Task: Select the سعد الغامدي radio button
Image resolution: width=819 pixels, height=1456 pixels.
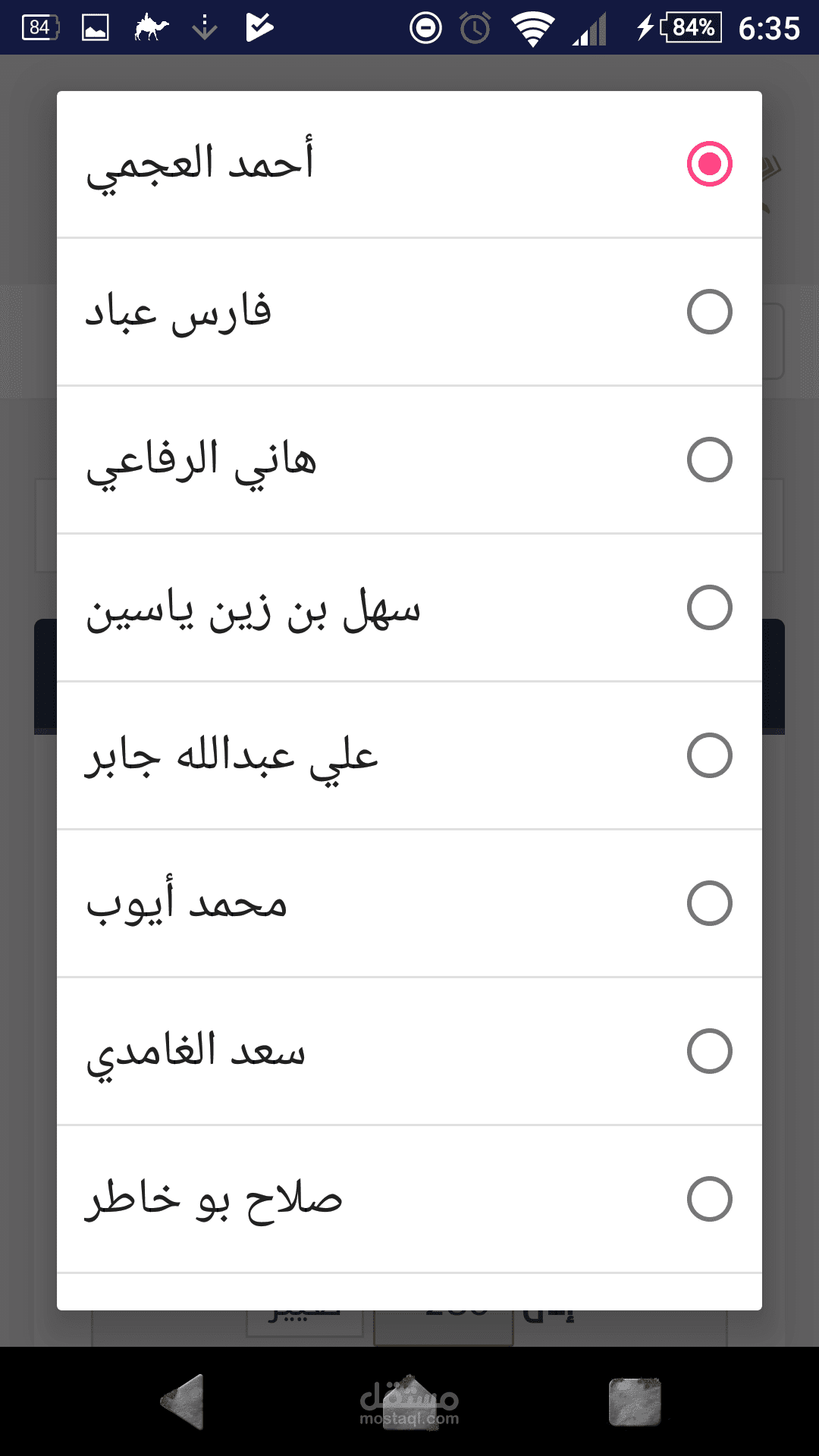Action: 709,1051
